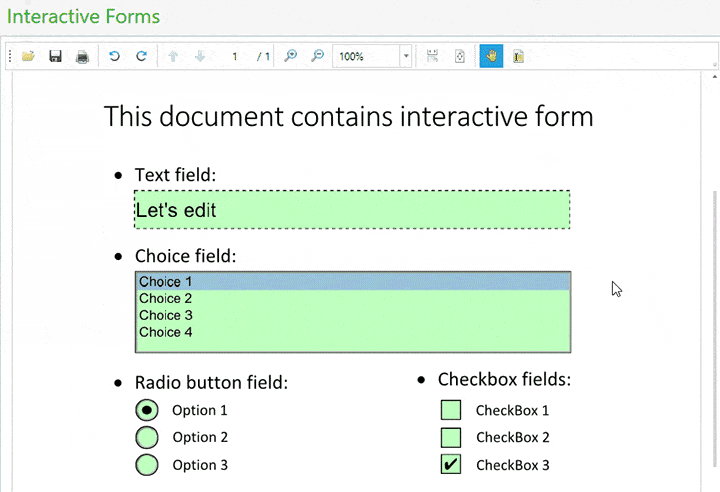Open a PDF file with the folder icon
Viewport: 720px width, 492px height.
coord(28,57)
